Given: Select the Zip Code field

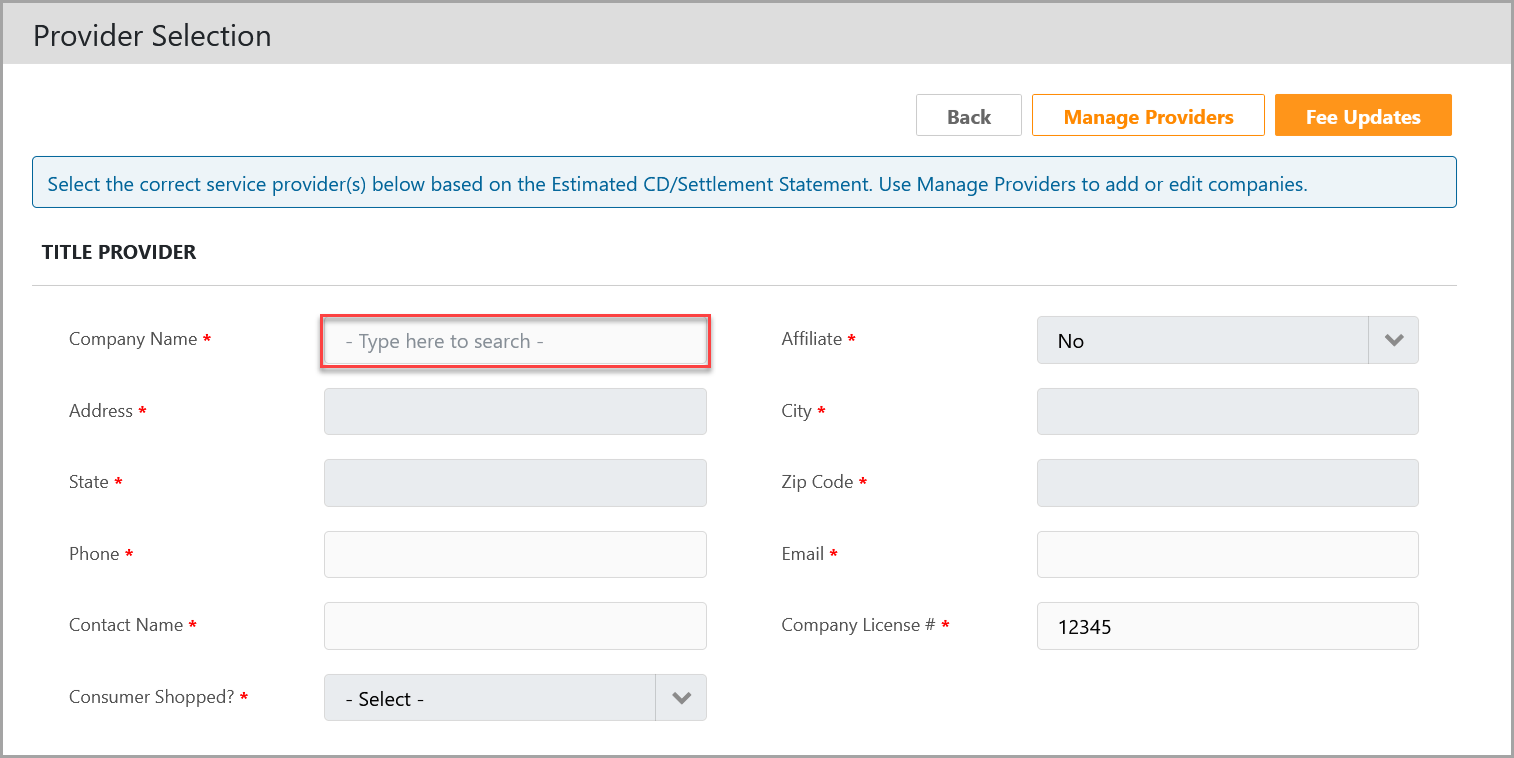Looking at the screenshot, I should tap(1227, 483).
